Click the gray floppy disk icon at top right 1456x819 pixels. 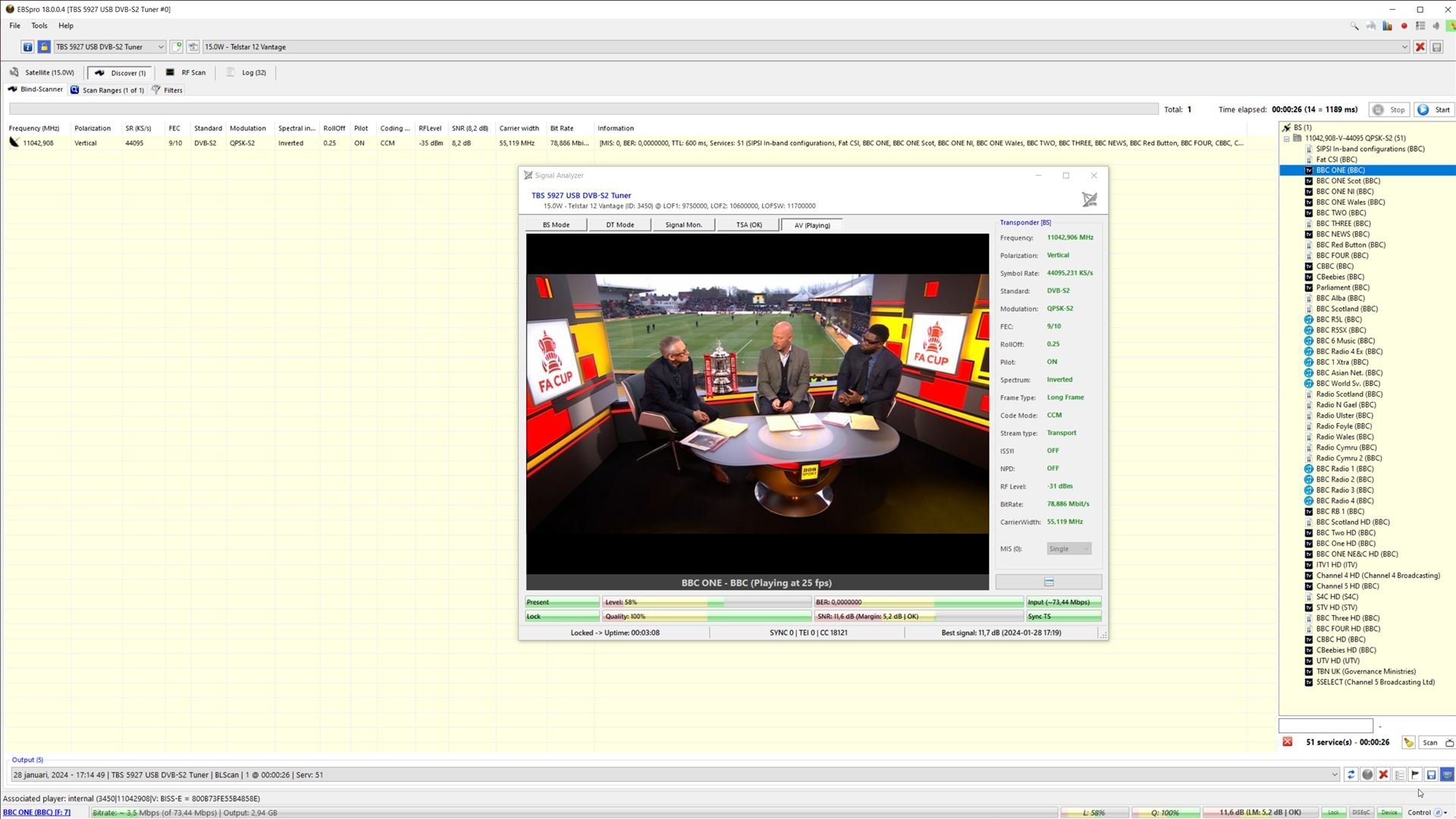(x=1436, y=47)
